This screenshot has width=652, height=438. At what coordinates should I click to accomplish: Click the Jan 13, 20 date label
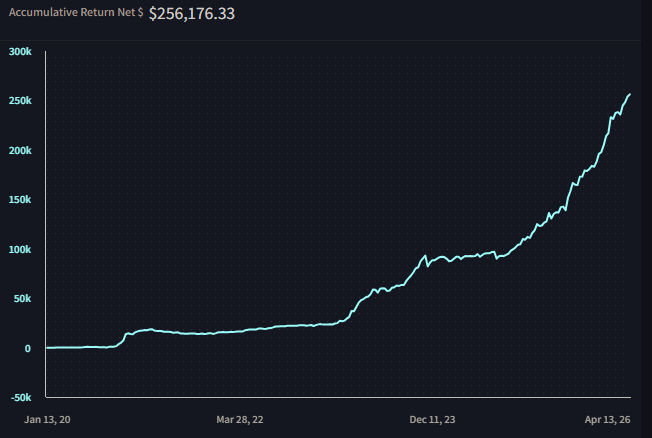click(x=47, y=419)
